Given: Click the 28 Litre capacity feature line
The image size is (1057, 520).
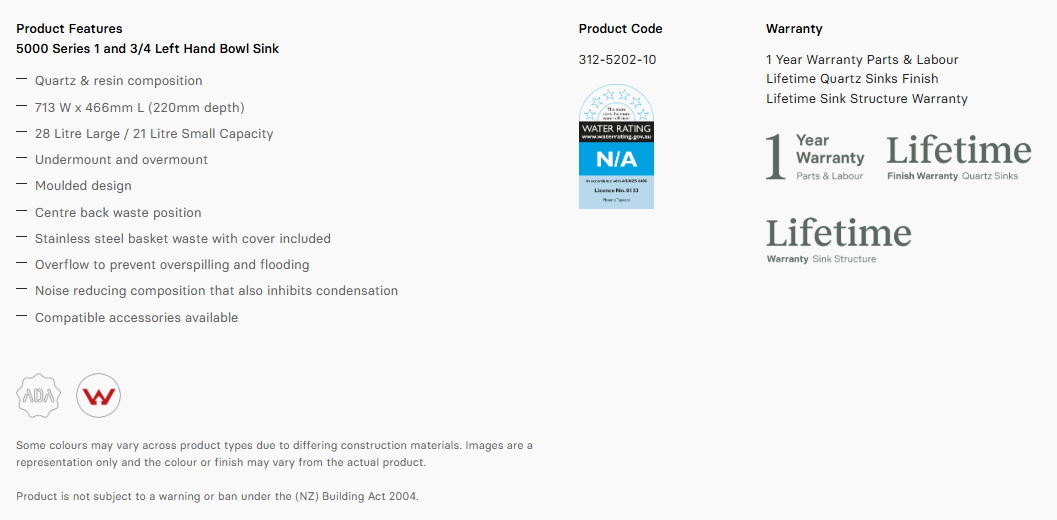Looking at the screenshot, I should pos(154,134).
